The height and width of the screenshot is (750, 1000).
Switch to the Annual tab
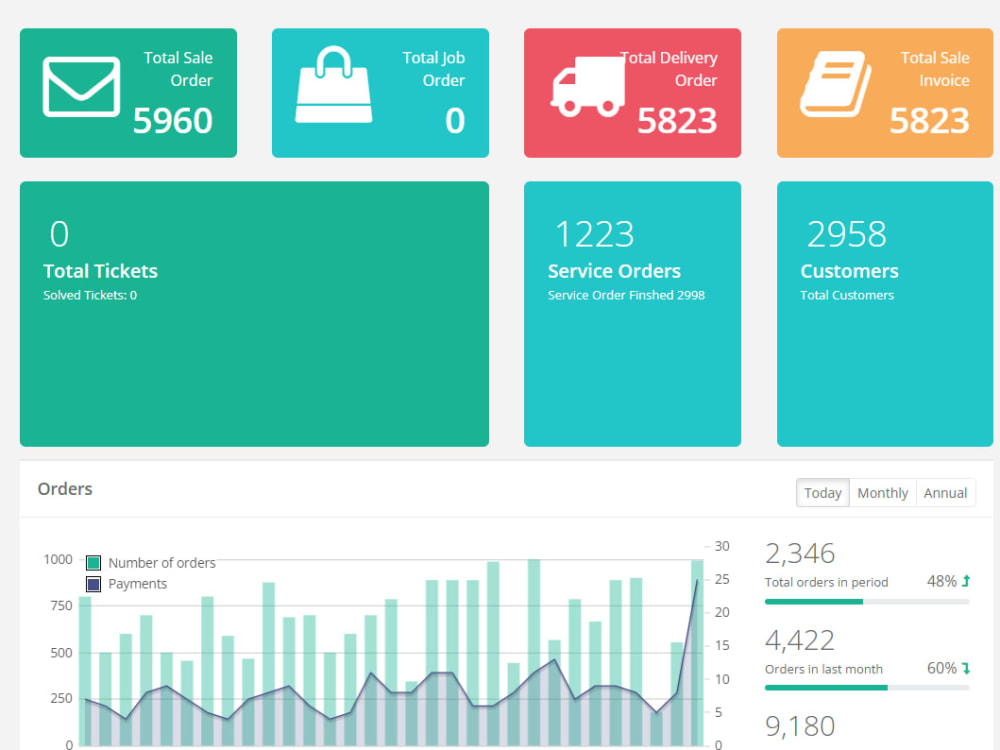[945, 493]
